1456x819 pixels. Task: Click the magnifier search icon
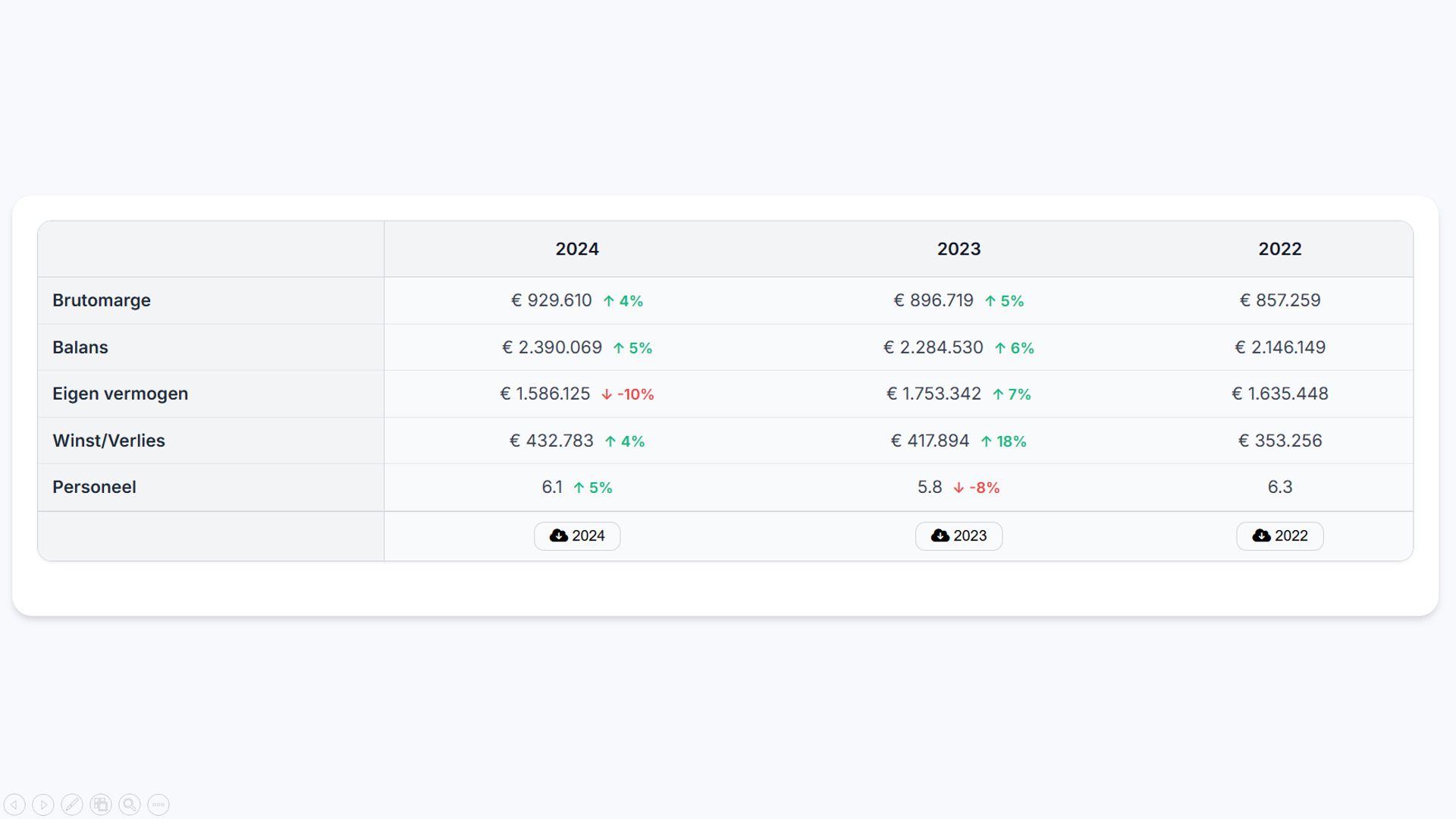130,805
